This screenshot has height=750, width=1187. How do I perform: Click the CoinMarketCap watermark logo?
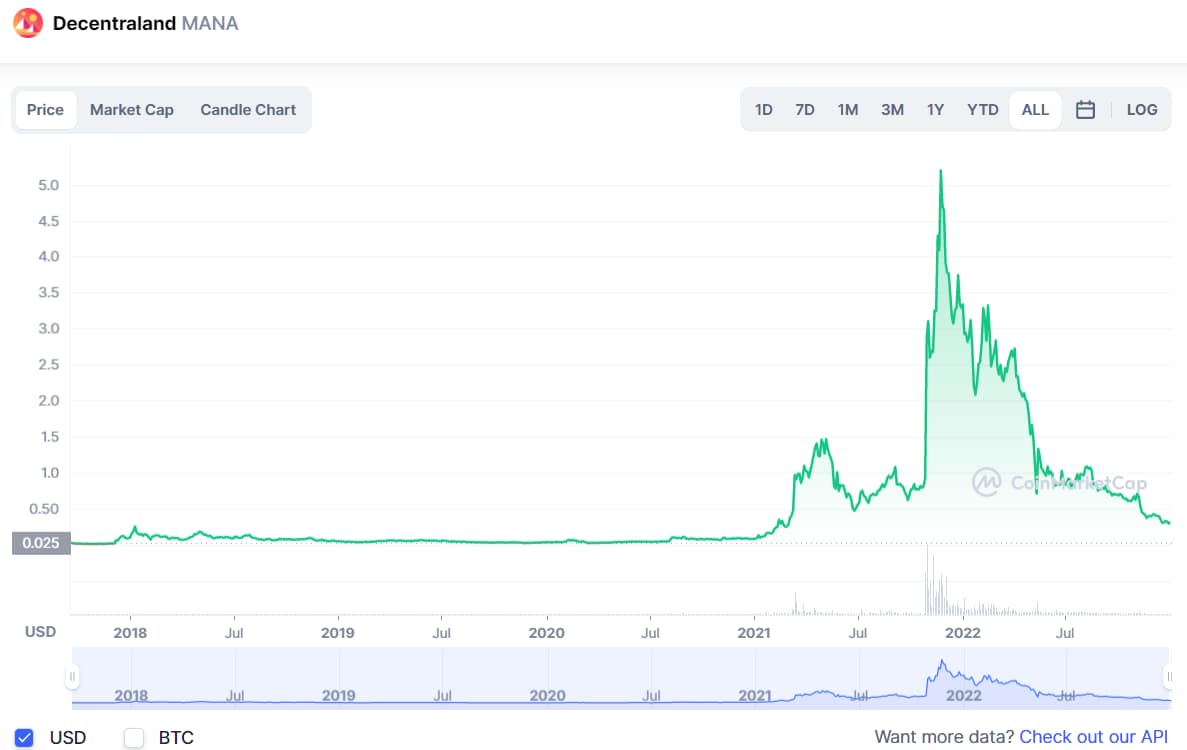click(987, 483)
